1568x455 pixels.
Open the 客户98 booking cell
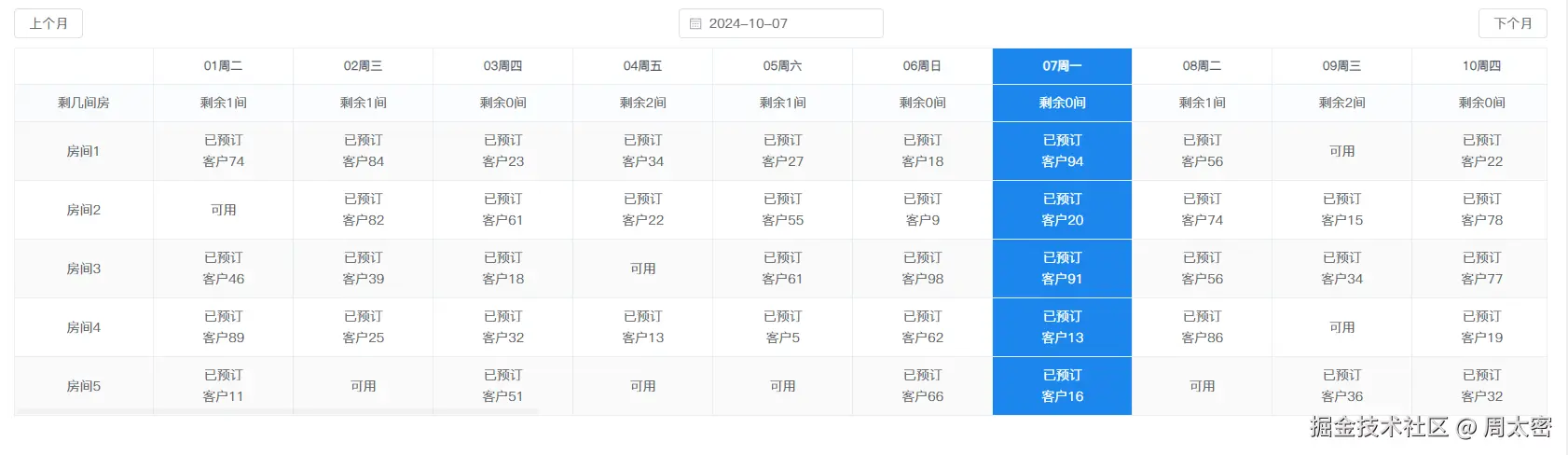click(x=923, y=269)
